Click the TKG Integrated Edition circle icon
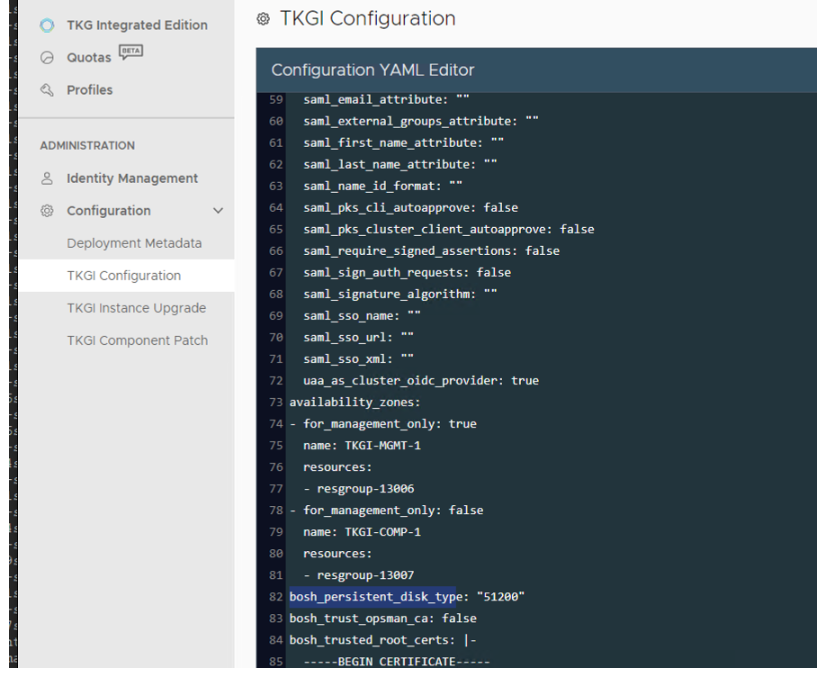837x677 pixels. pyautogui.click(x=47, y=25)
